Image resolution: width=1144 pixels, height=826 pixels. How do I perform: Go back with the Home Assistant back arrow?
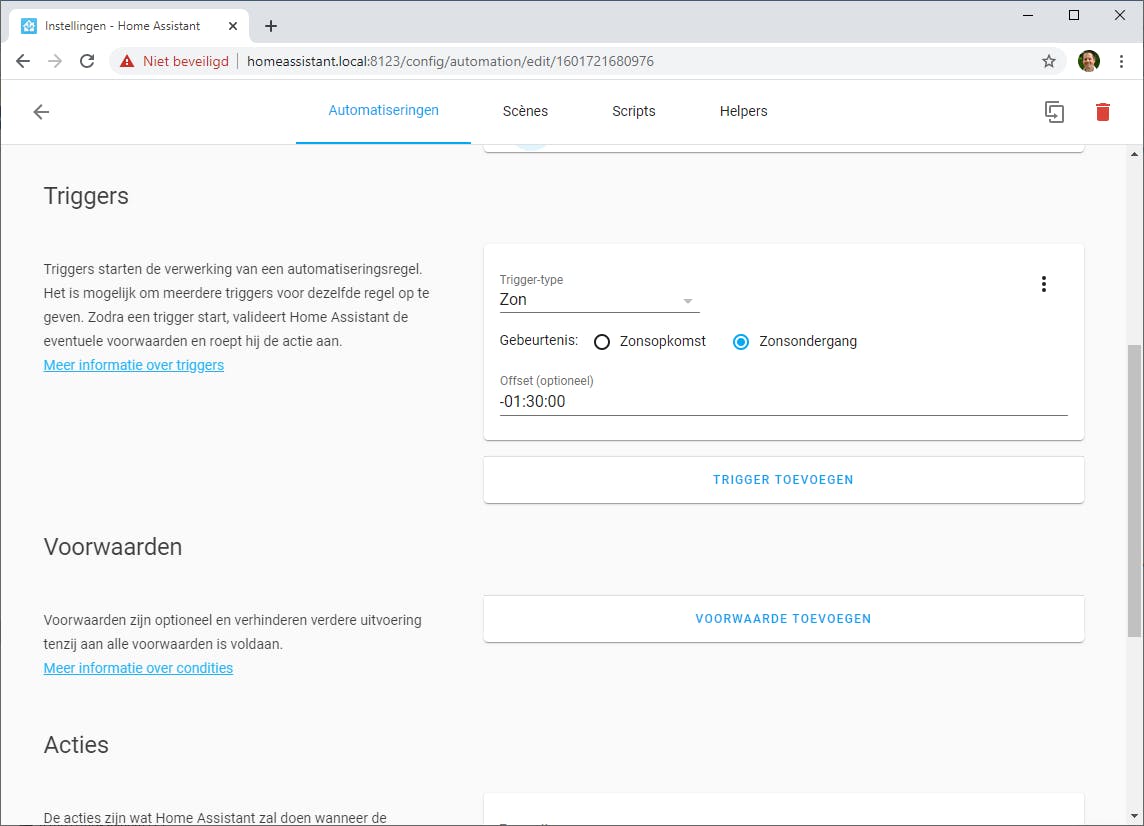click(x=41, y=112)
